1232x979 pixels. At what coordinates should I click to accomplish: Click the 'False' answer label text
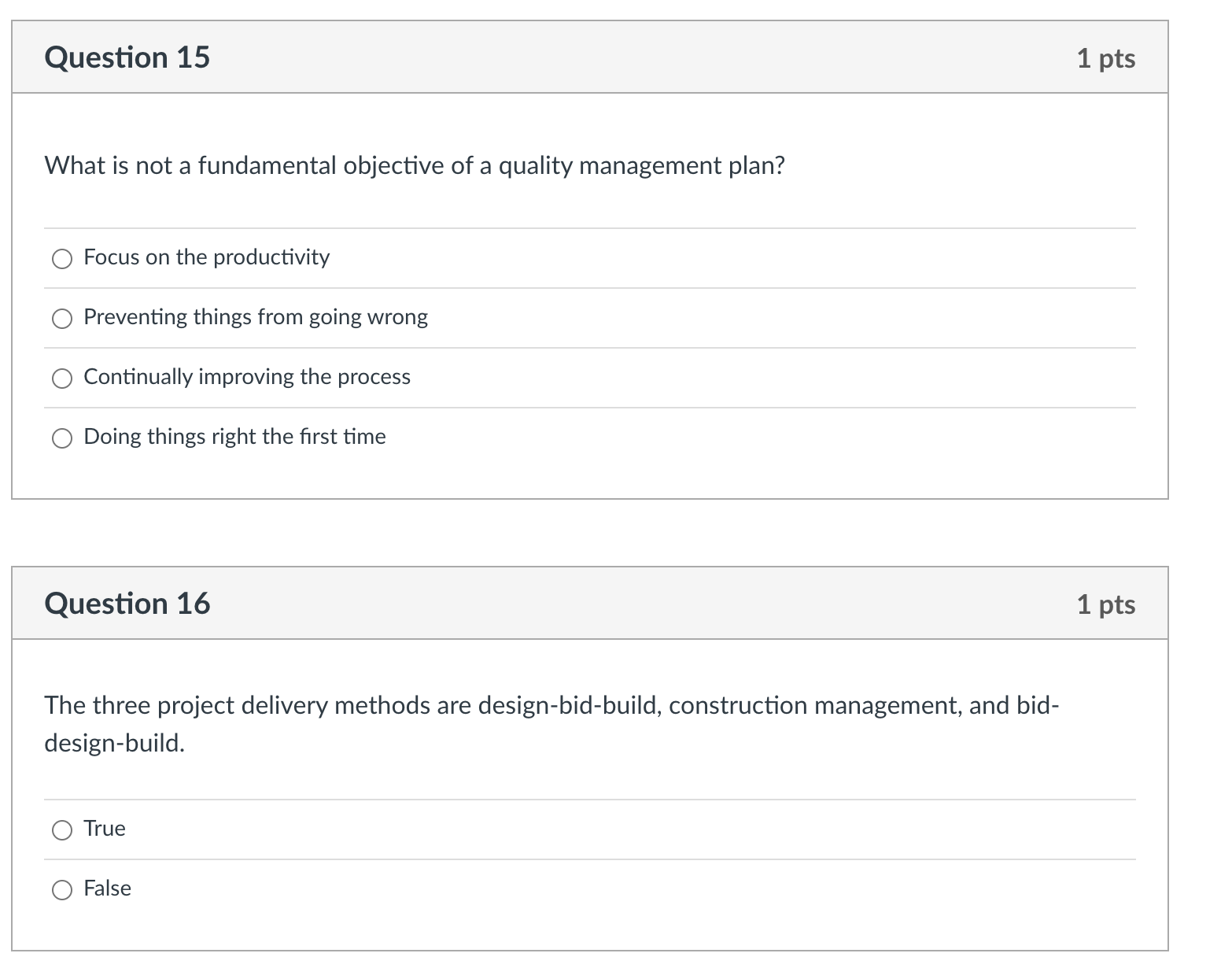108,888
